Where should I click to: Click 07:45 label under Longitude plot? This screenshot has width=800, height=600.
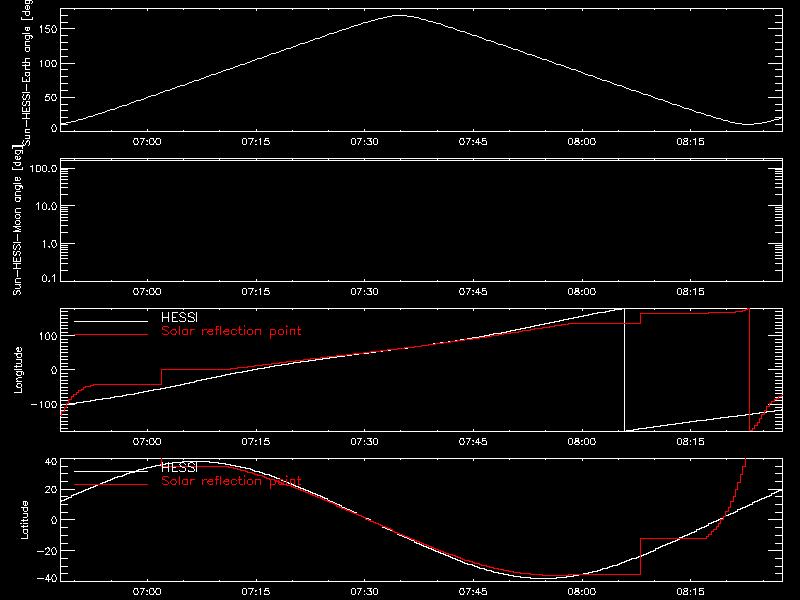click(x=473, y=442)
